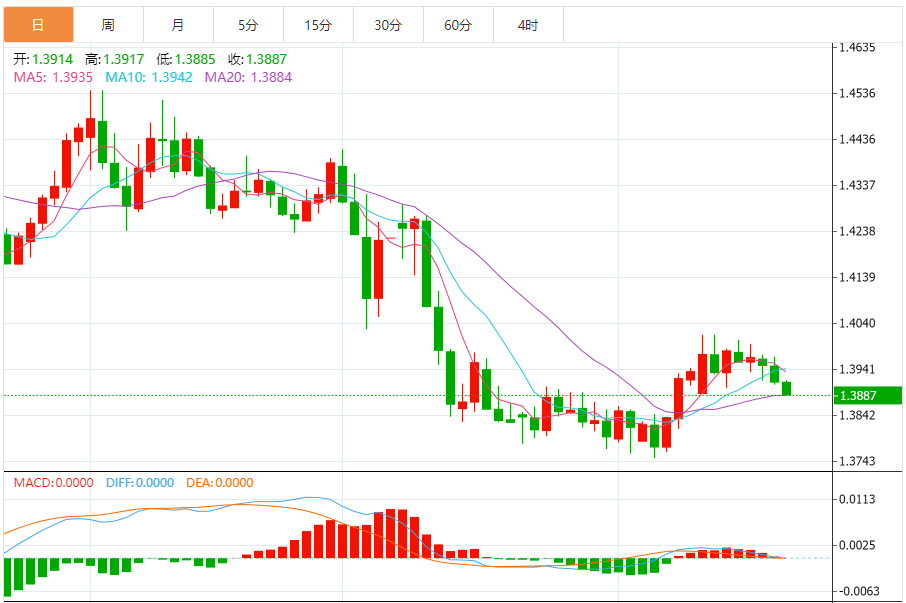Click the 1.3743 price axis label
906x603 pixels.
(x=857, y=461)
